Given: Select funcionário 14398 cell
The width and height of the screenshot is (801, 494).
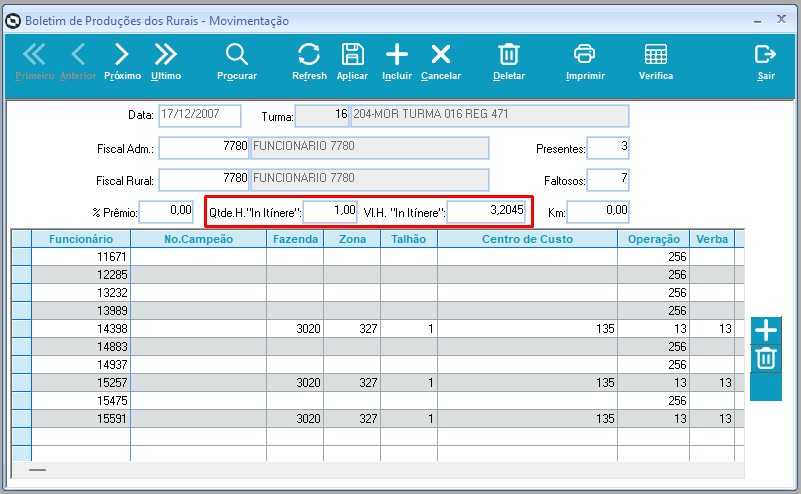Looking at the screenshot, I should 81,328.
